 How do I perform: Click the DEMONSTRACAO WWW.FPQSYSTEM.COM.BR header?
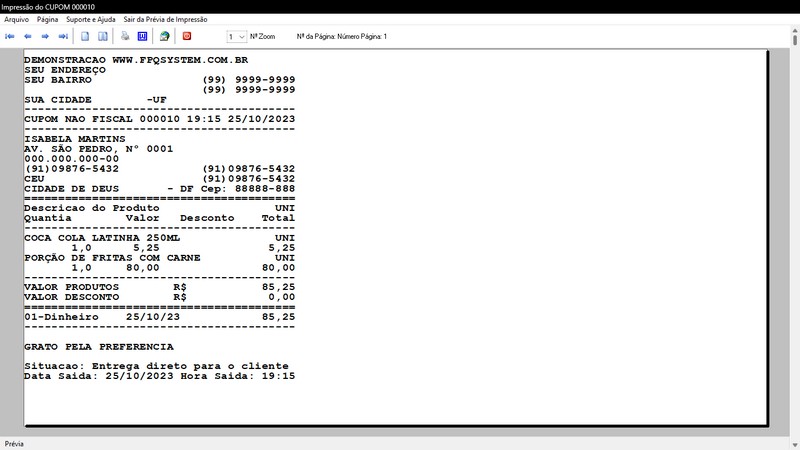click(136, 60)
